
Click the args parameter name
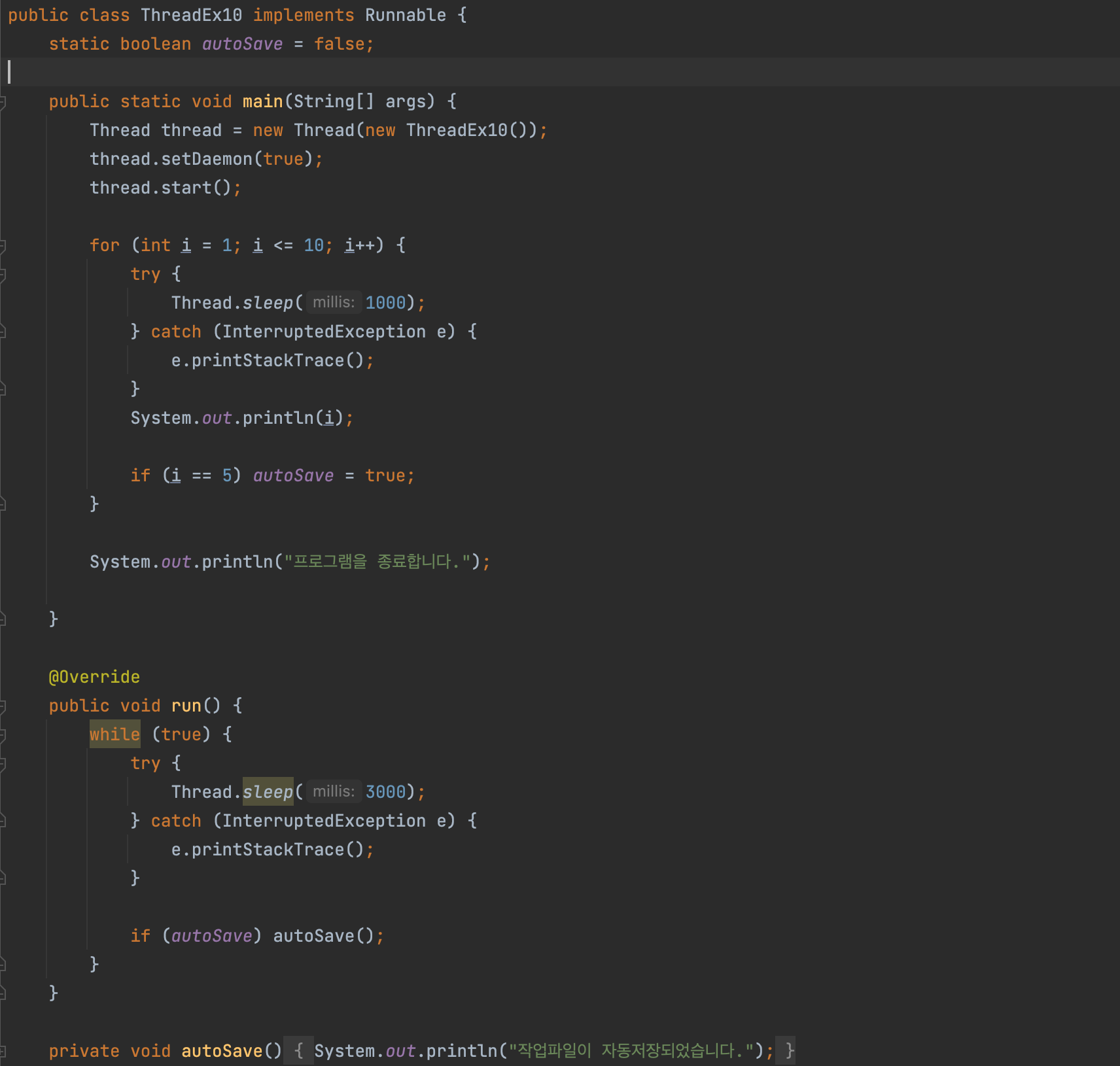[x=406, y=101]
